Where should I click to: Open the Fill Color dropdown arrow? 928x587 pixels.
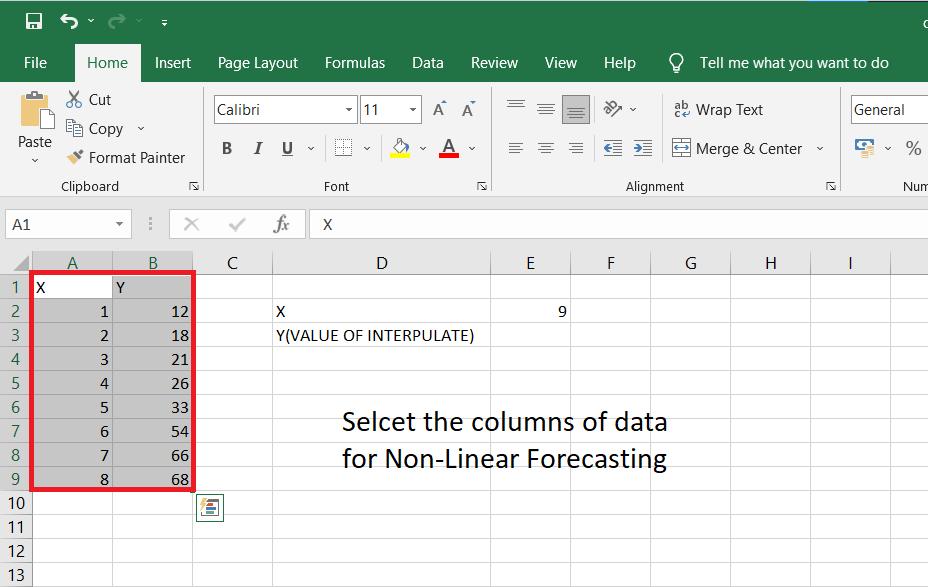(421, 147)
